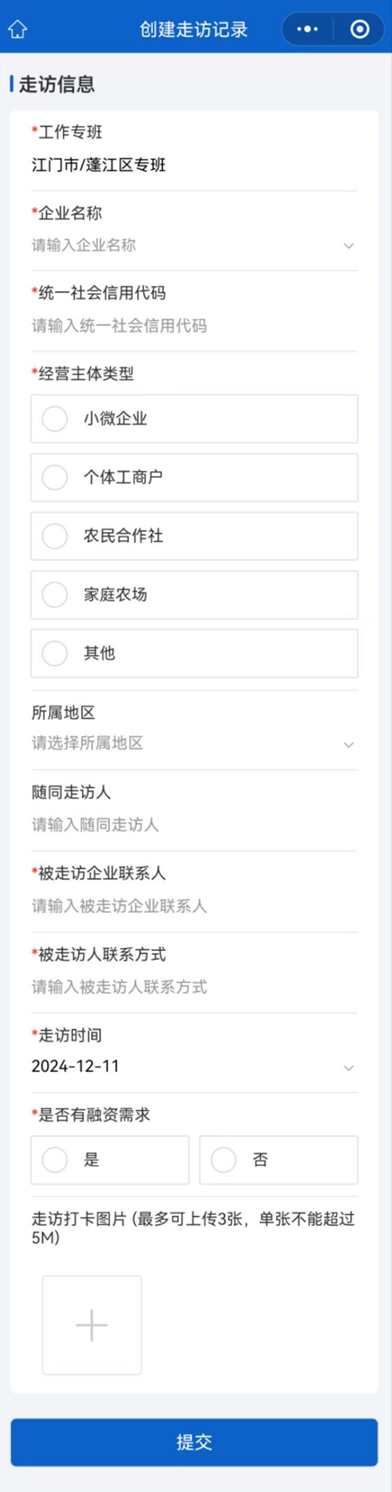Choose 农民合作社 as entity type

click(x=194, y=537)
